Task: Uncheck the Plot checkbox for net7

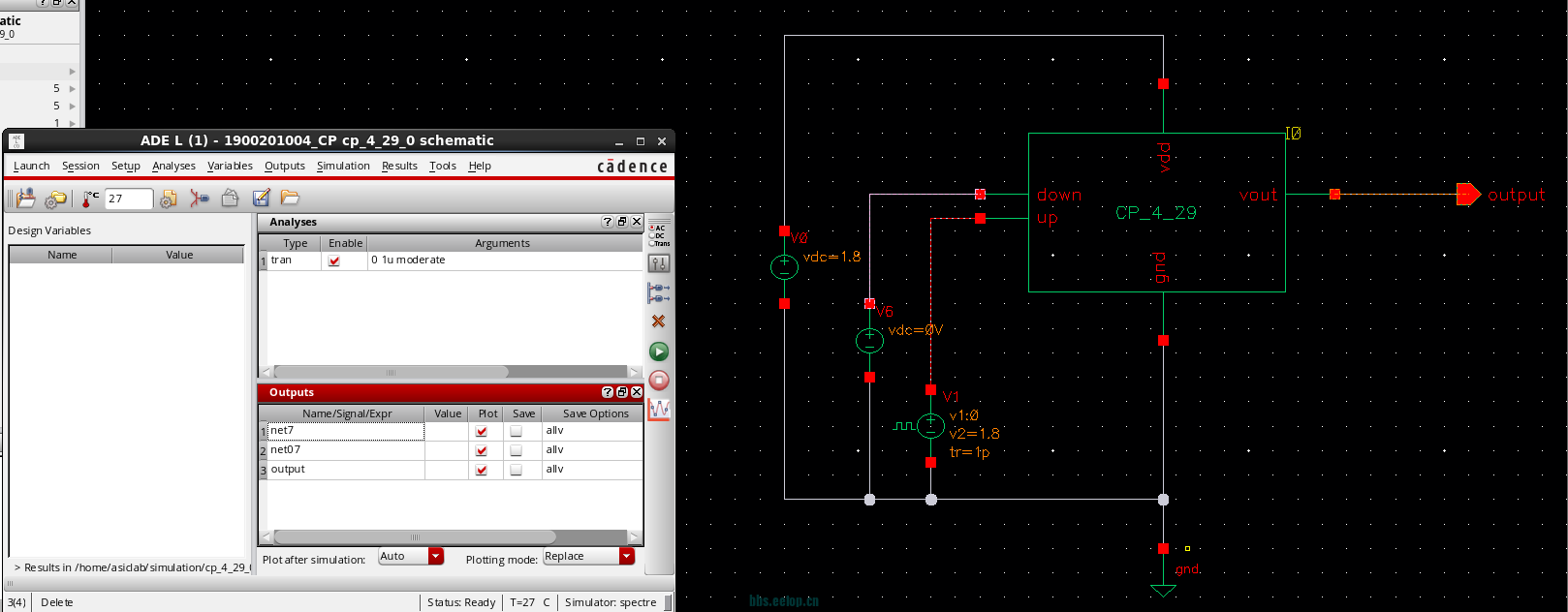Action: (482, 432)
